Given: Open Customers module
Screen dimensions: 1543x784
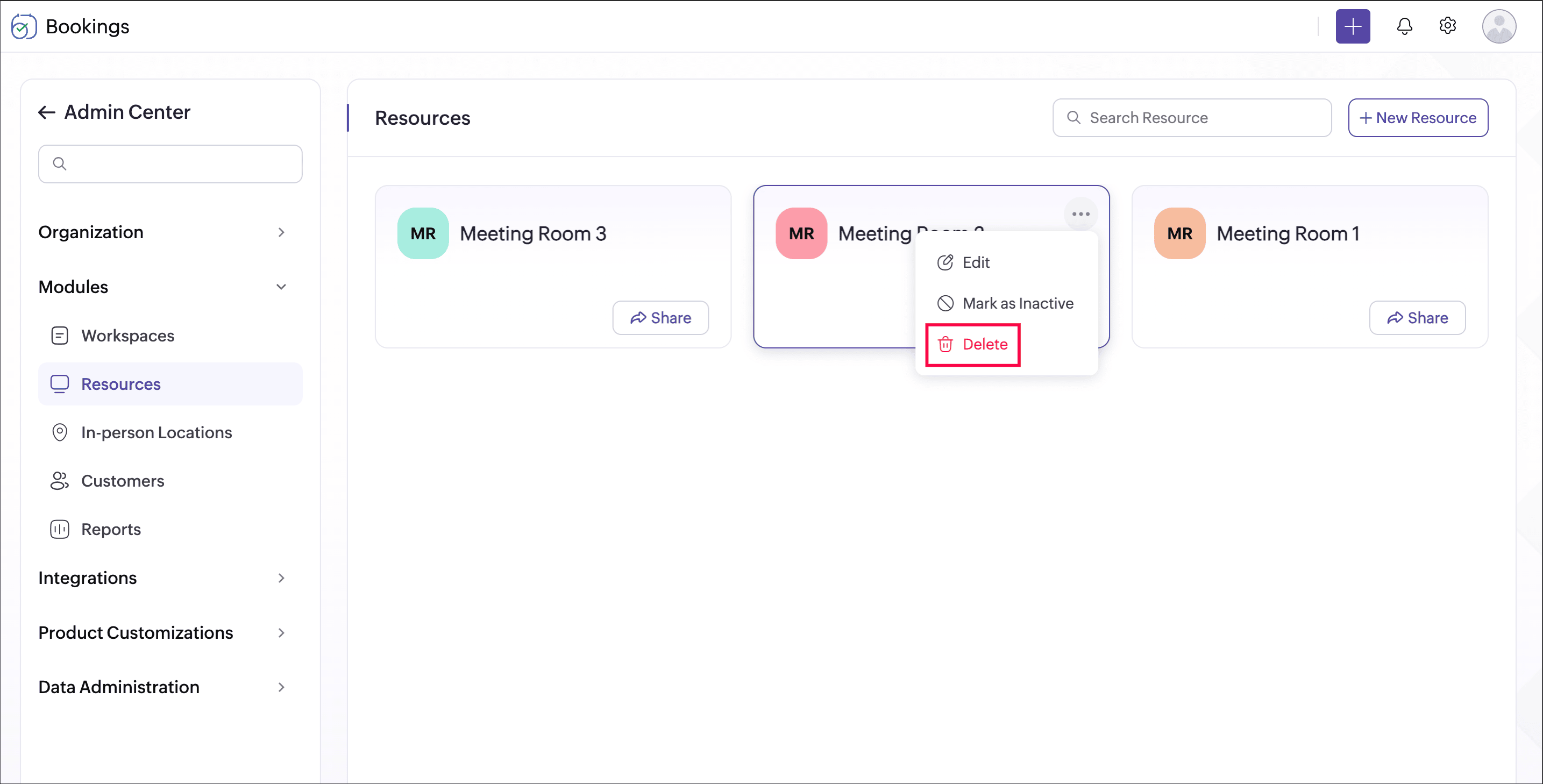Looking at the screenshot, I should pyautogui.click(x=170, y=481).
